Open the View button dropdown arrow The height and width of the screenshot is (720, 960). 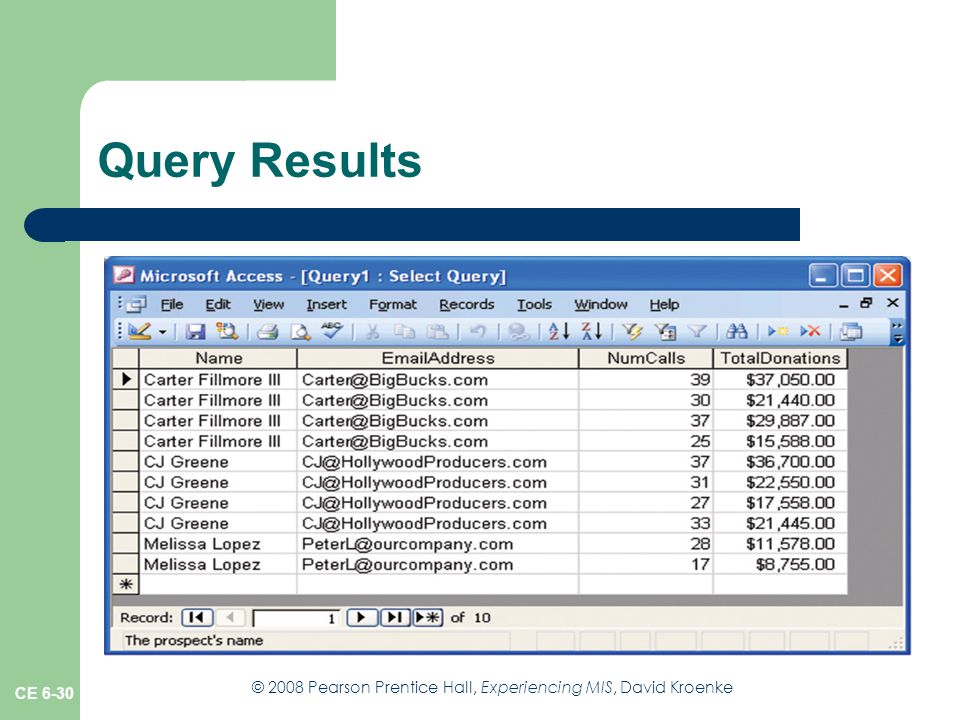pos(163,332)
